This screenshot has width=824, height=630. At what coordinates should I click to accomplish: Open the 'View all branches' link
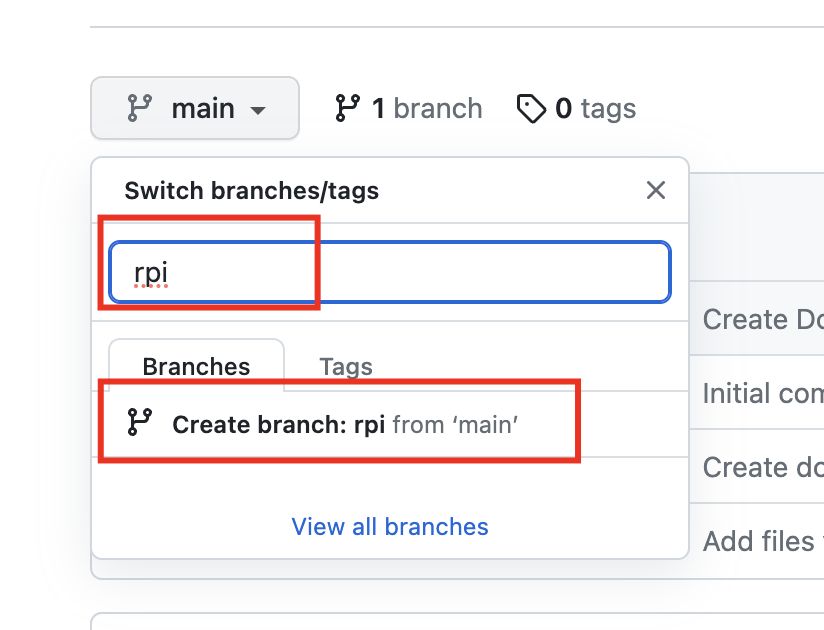click(x=390, y=526)
